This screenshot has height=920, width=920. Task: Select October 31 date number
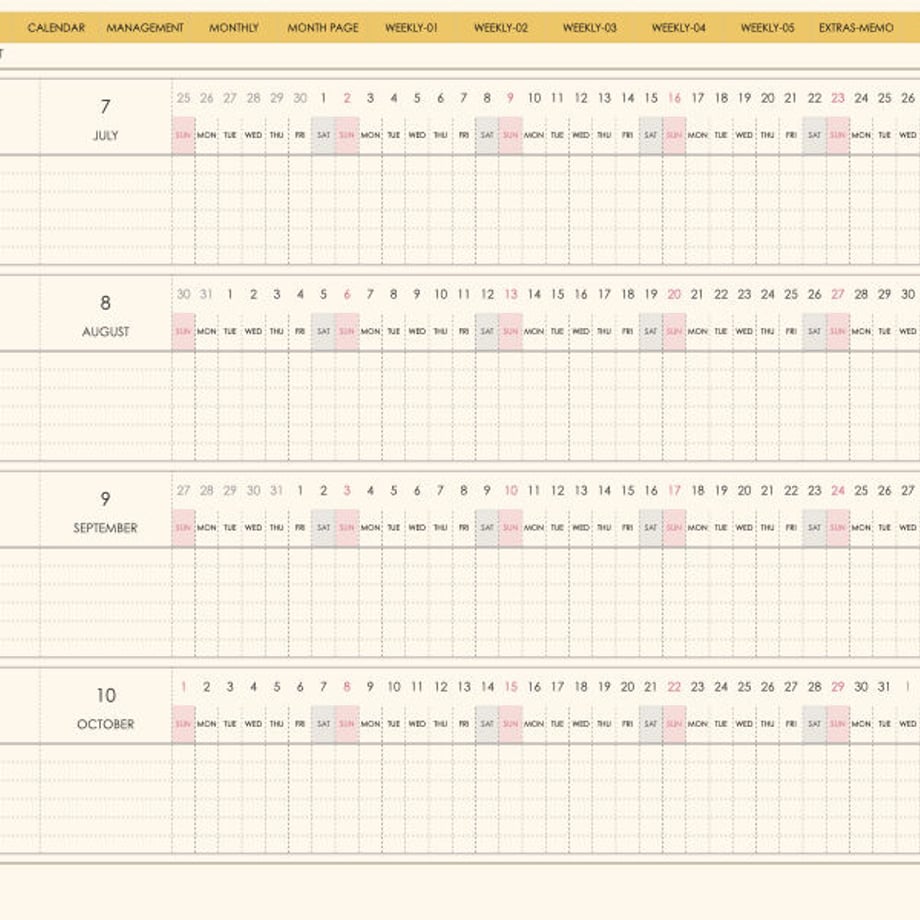click(x=884, y=686)
